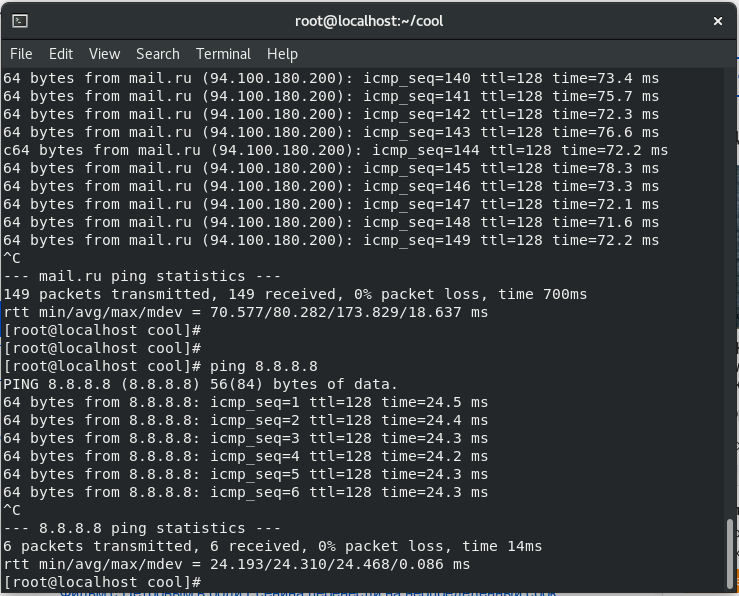This screenshot has height=596, width=739.
Task: Open the File menu
Action: coord(21,54)
